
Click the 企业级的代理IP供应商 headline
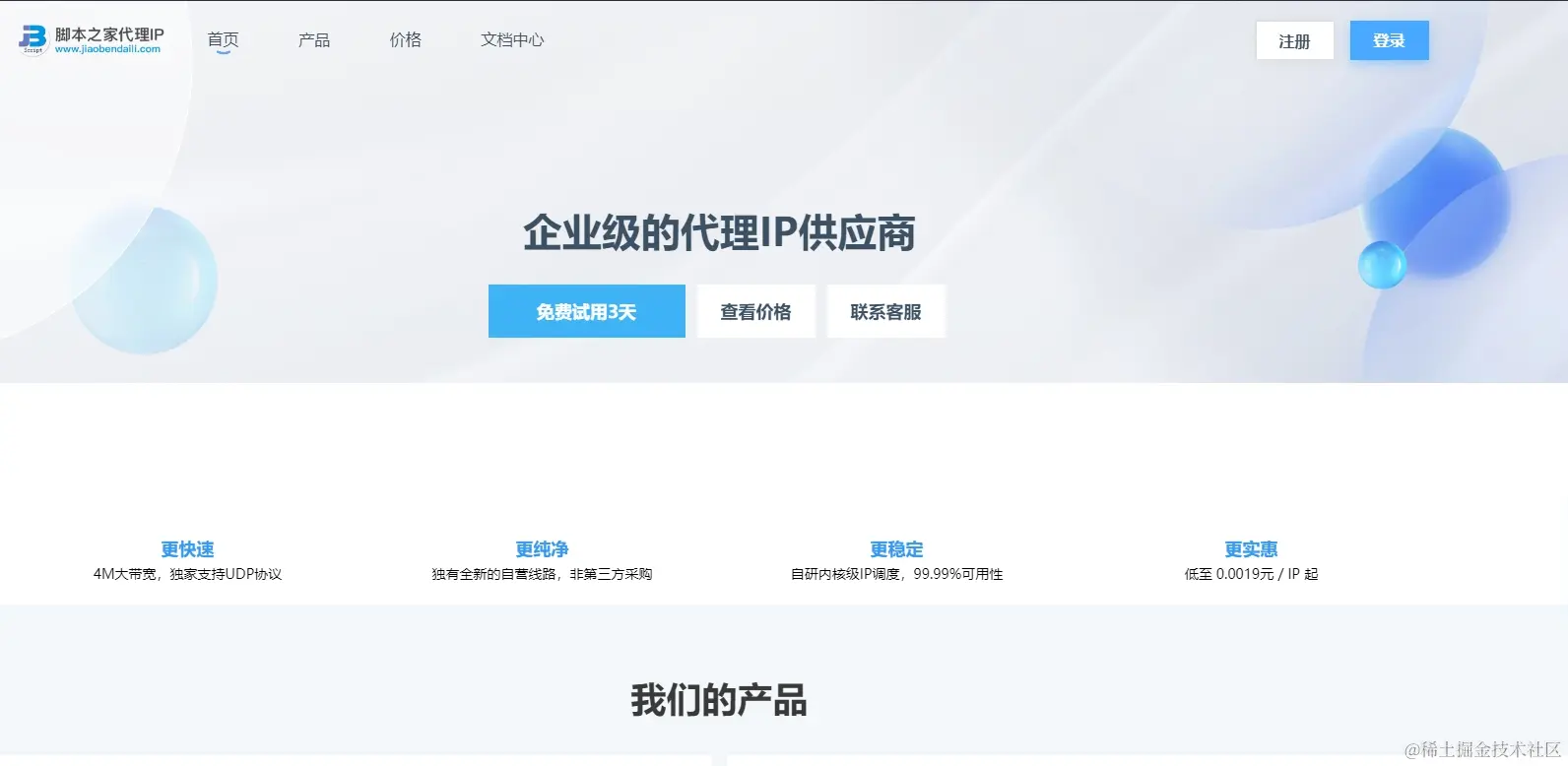(719, 233)
